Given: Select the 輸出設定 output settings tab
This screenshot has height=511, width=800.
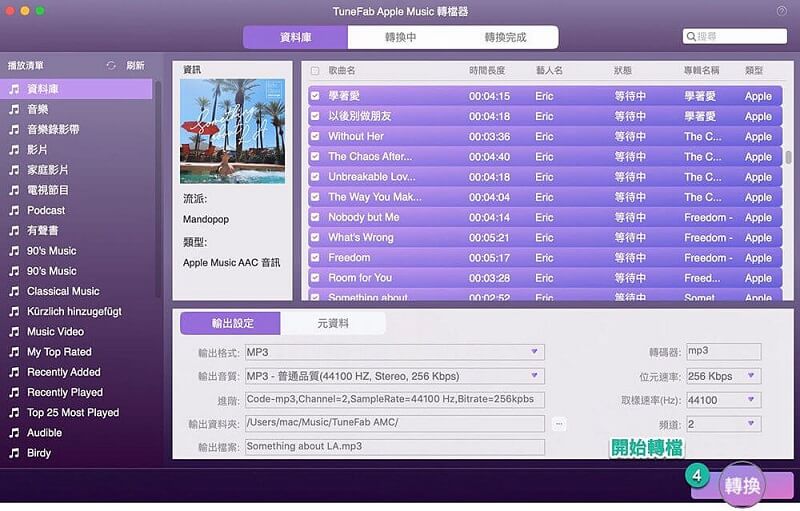Looking at the screenshot, I should [x=230, y=323].
